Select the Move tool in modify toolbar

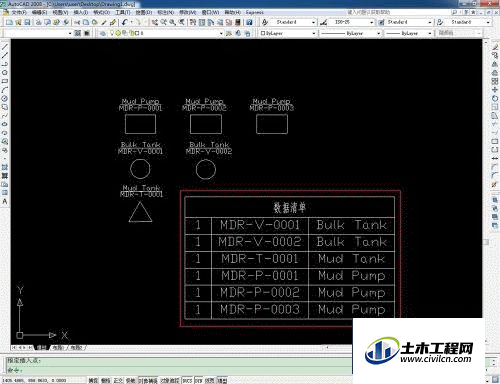click(x=495, y=90)
